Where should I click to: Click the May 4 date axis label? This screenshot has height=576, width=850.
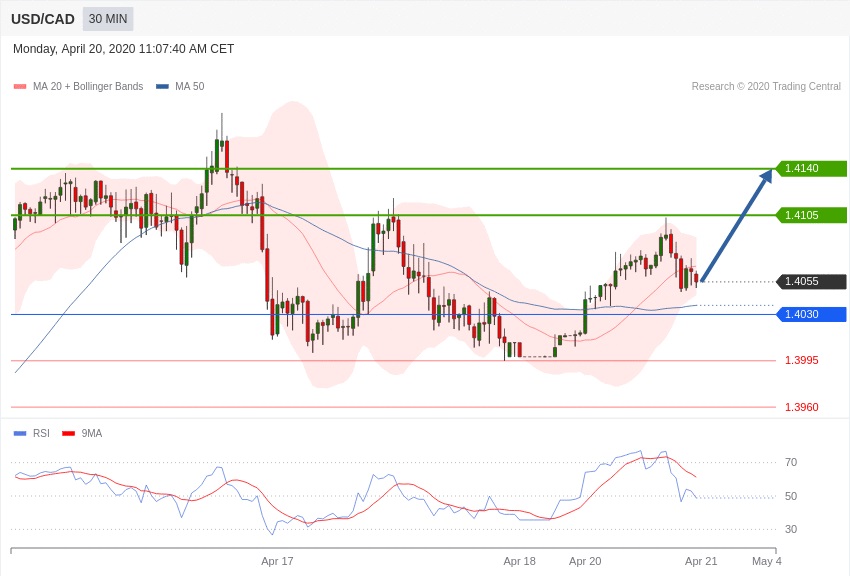[767, 561]
